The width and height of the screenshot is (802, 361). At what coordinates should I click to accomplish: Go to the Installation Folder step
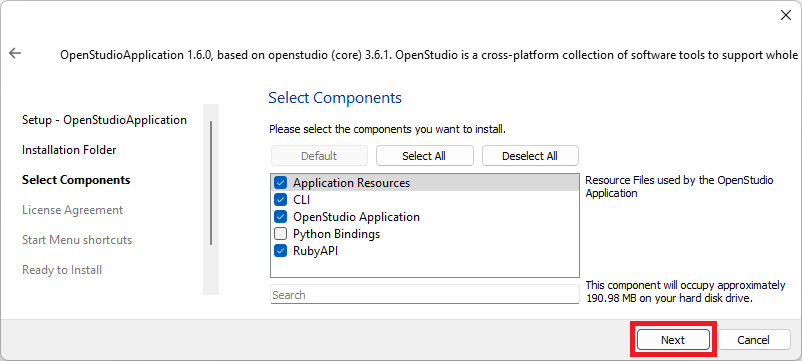tap(69, 150)
